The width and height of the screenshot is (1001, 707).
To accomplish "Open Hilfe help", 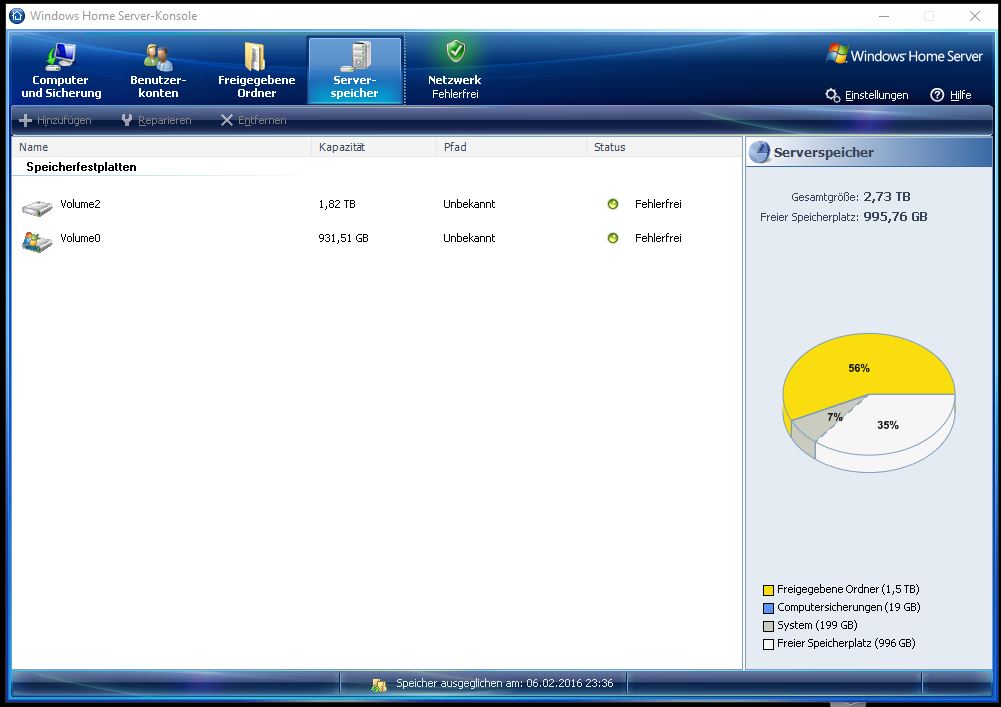I will pos(951,95).
